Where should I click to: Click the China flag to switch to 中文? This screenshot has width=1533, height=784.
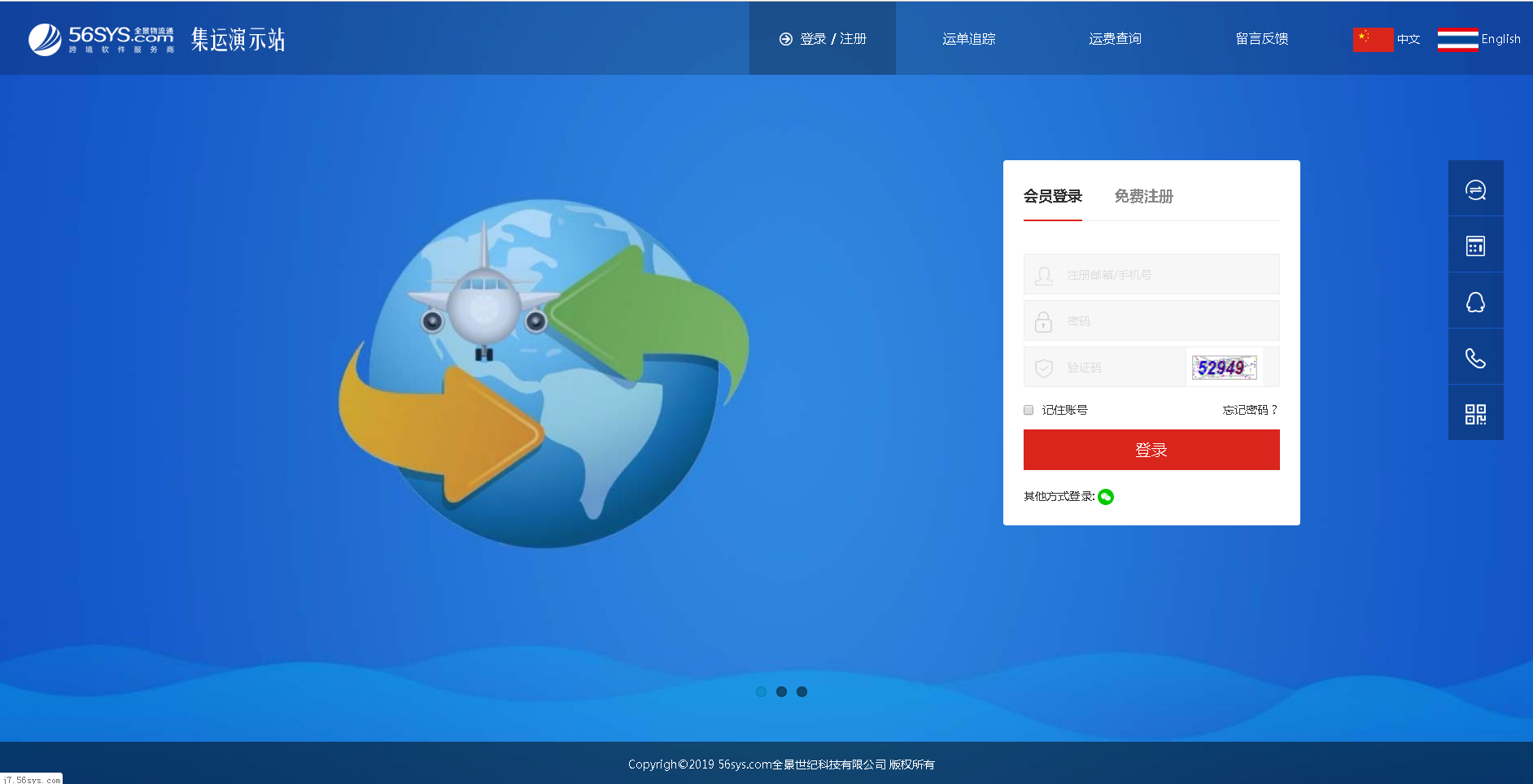pyautogui.click(x=1374, y=38)
